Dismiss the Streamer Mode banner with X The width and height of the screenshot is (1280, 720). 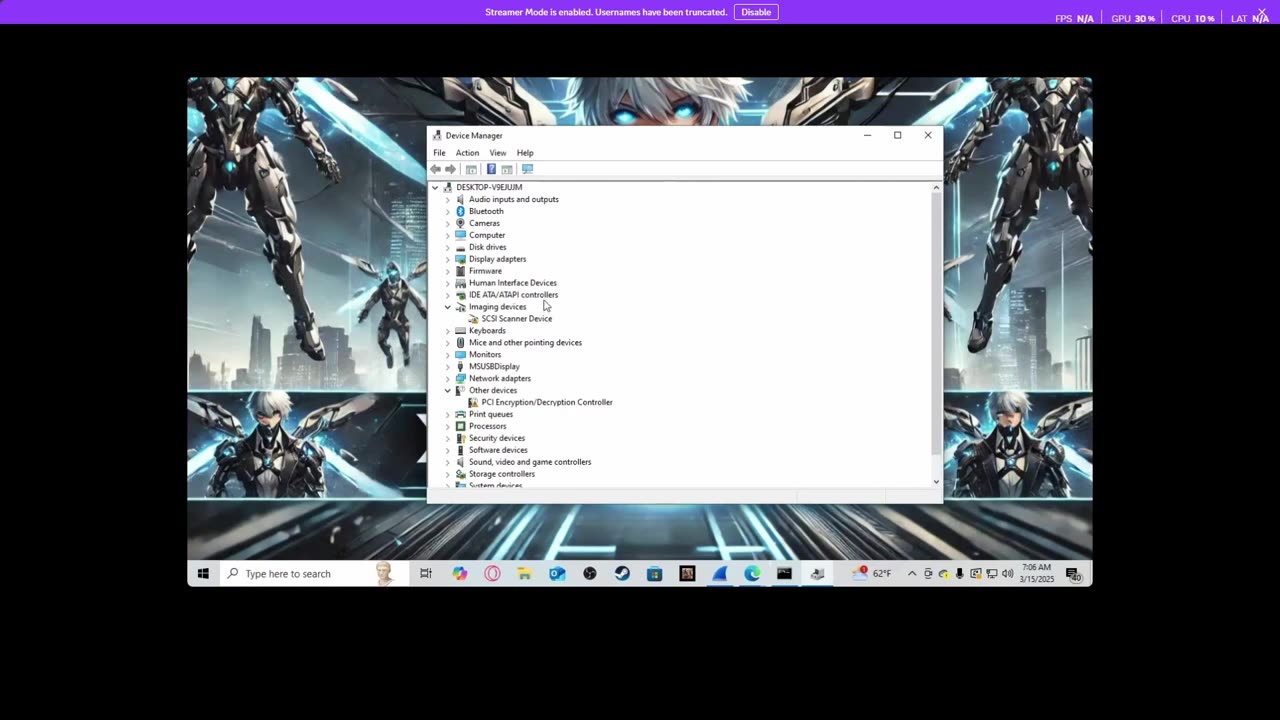(1262, 12)
